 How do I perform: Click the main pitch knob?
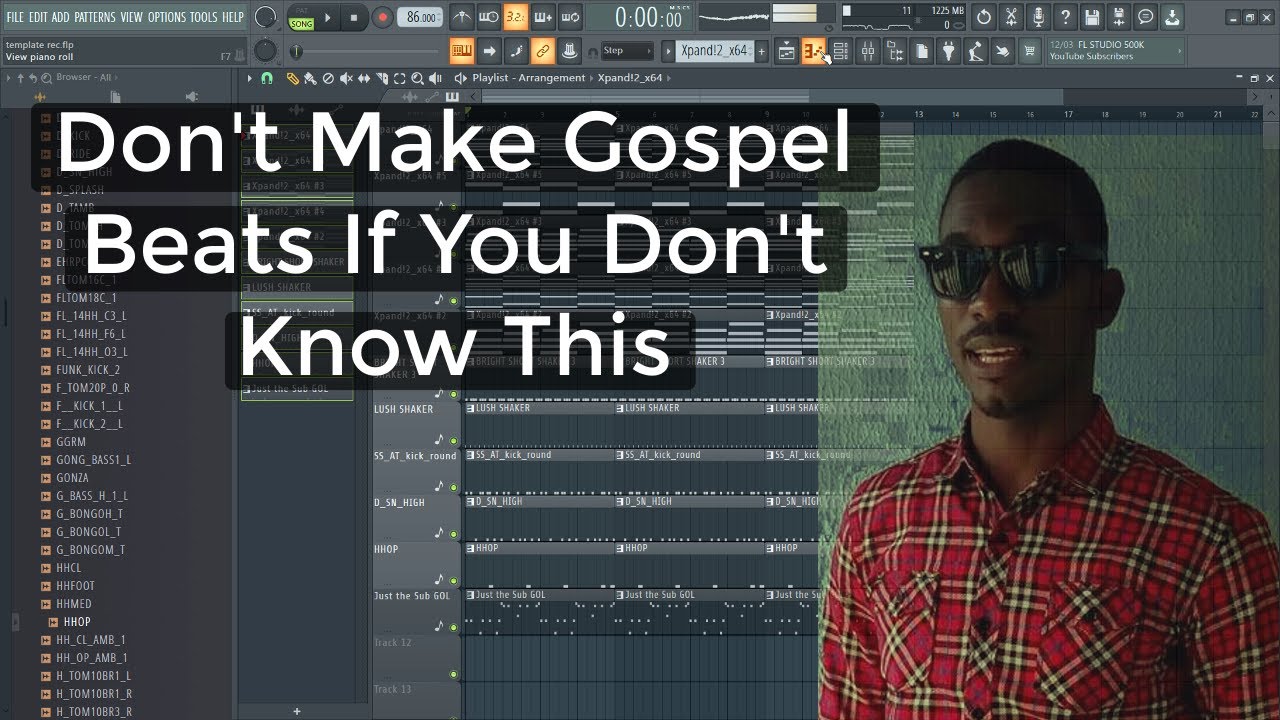tap(265, 51)
